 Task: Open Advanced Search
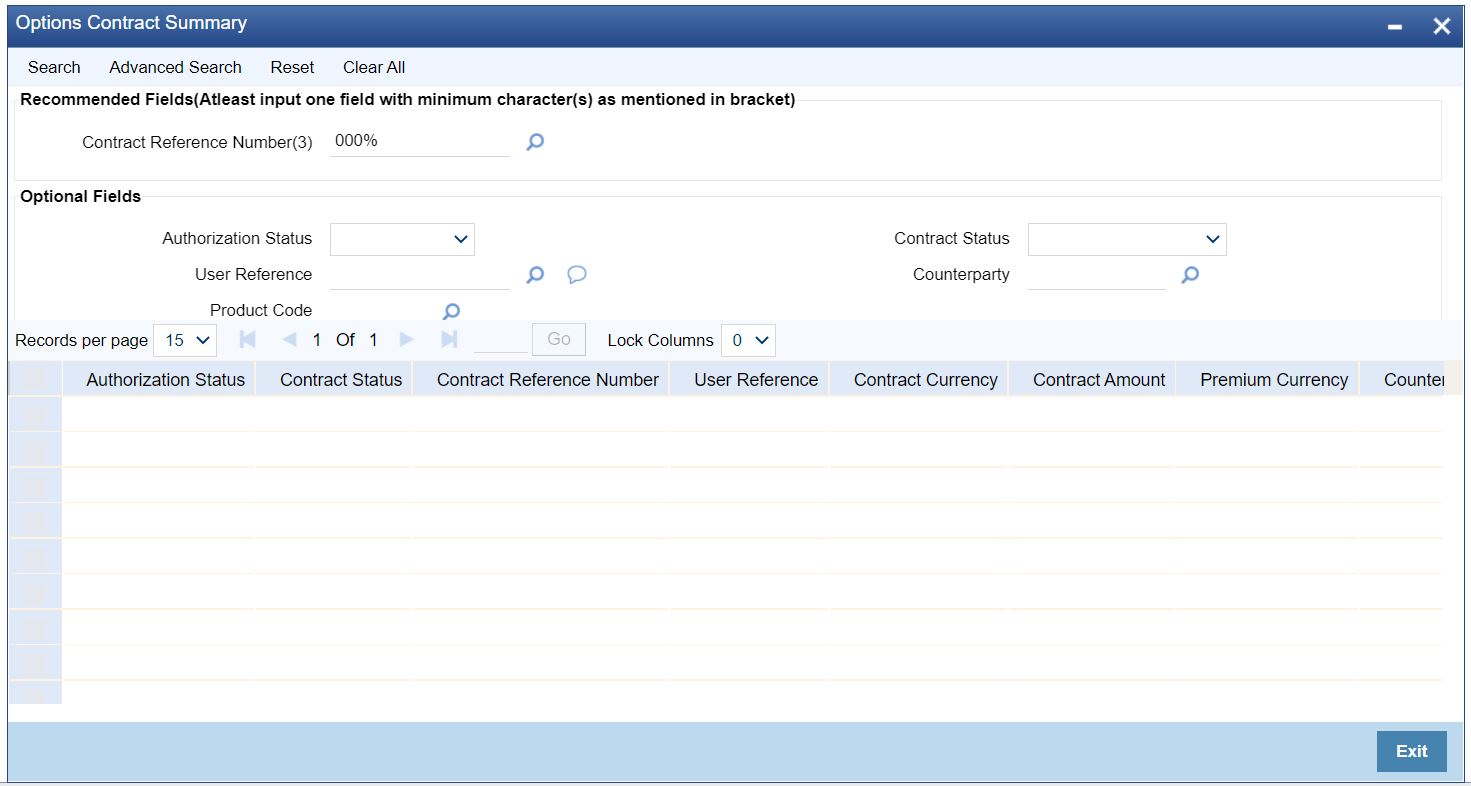click(x=175, y=67)
